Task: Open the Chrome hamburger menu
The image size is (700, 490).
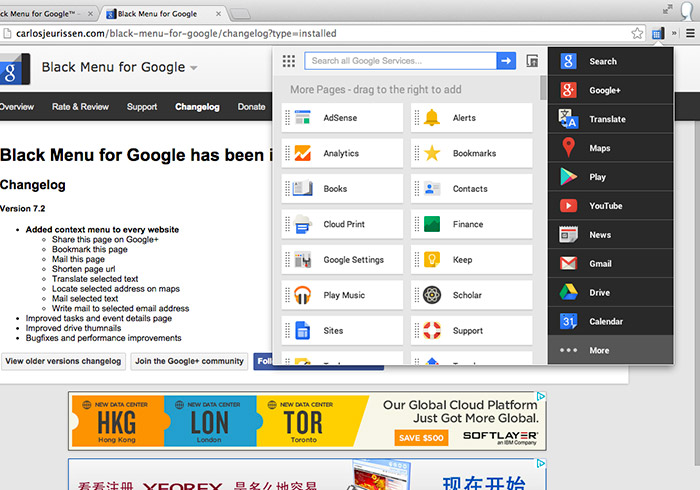Action: click(690, 33)
